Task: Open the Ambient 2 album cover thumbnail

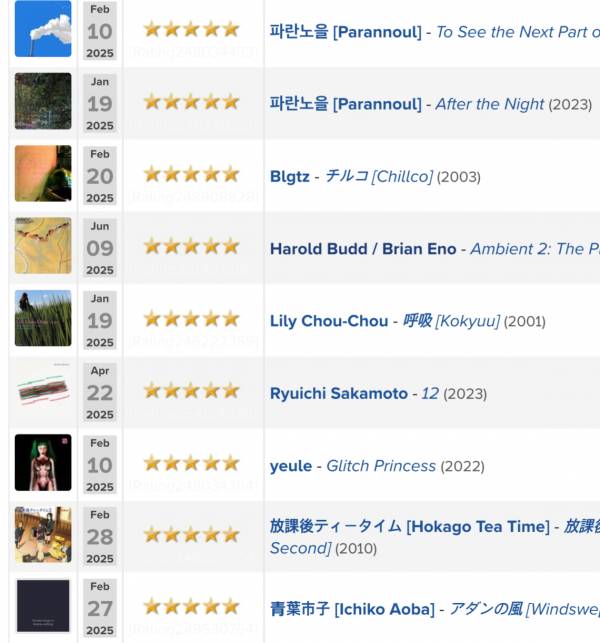Action: 43,246
